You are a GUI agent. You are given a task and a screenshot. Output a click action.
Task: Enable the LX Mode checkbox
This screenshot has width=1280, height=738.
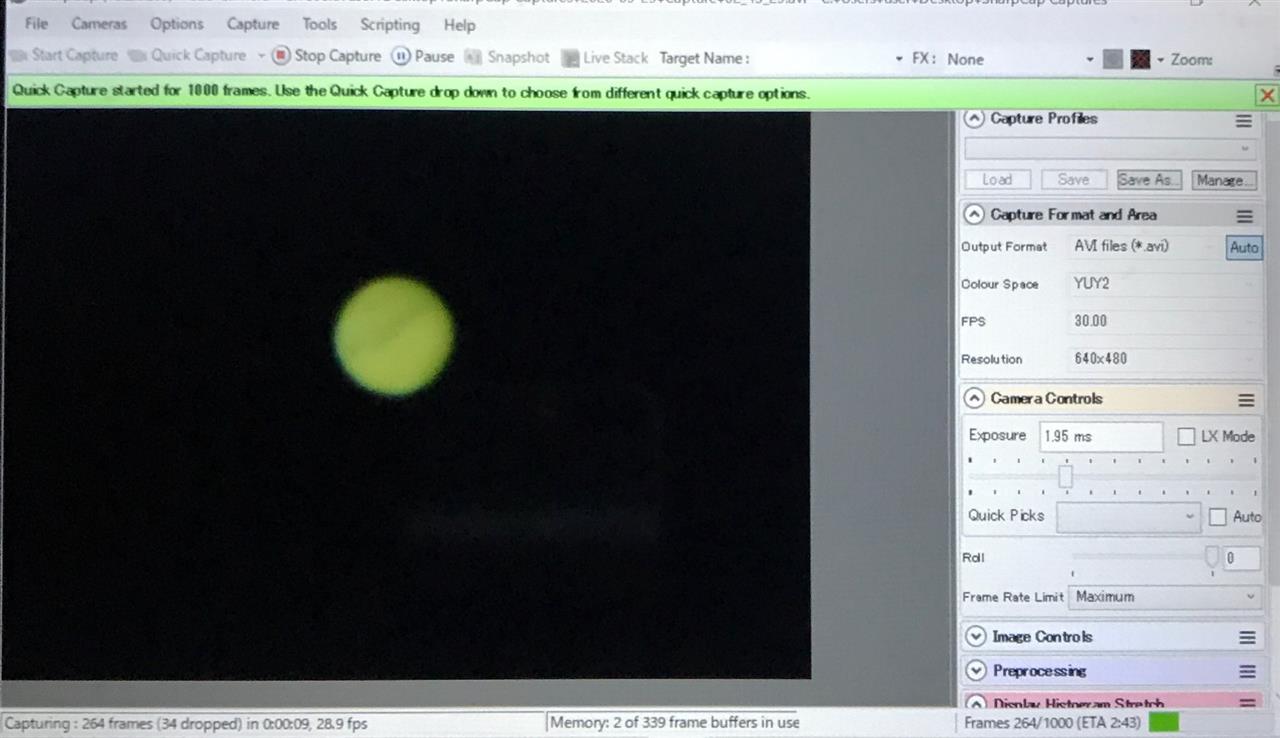tap(1186, 436)
